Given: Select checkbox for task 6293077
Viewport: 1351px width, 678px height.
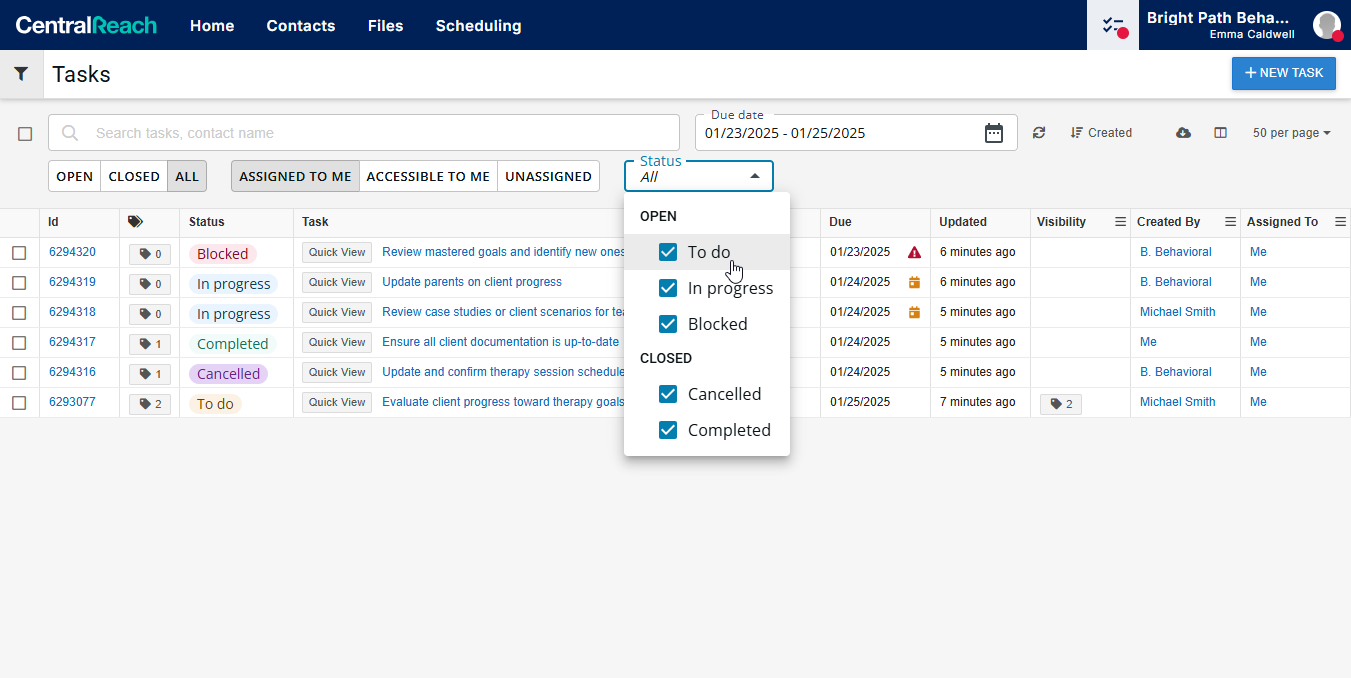Looking at the screenshot, I should tap(19, 403).
